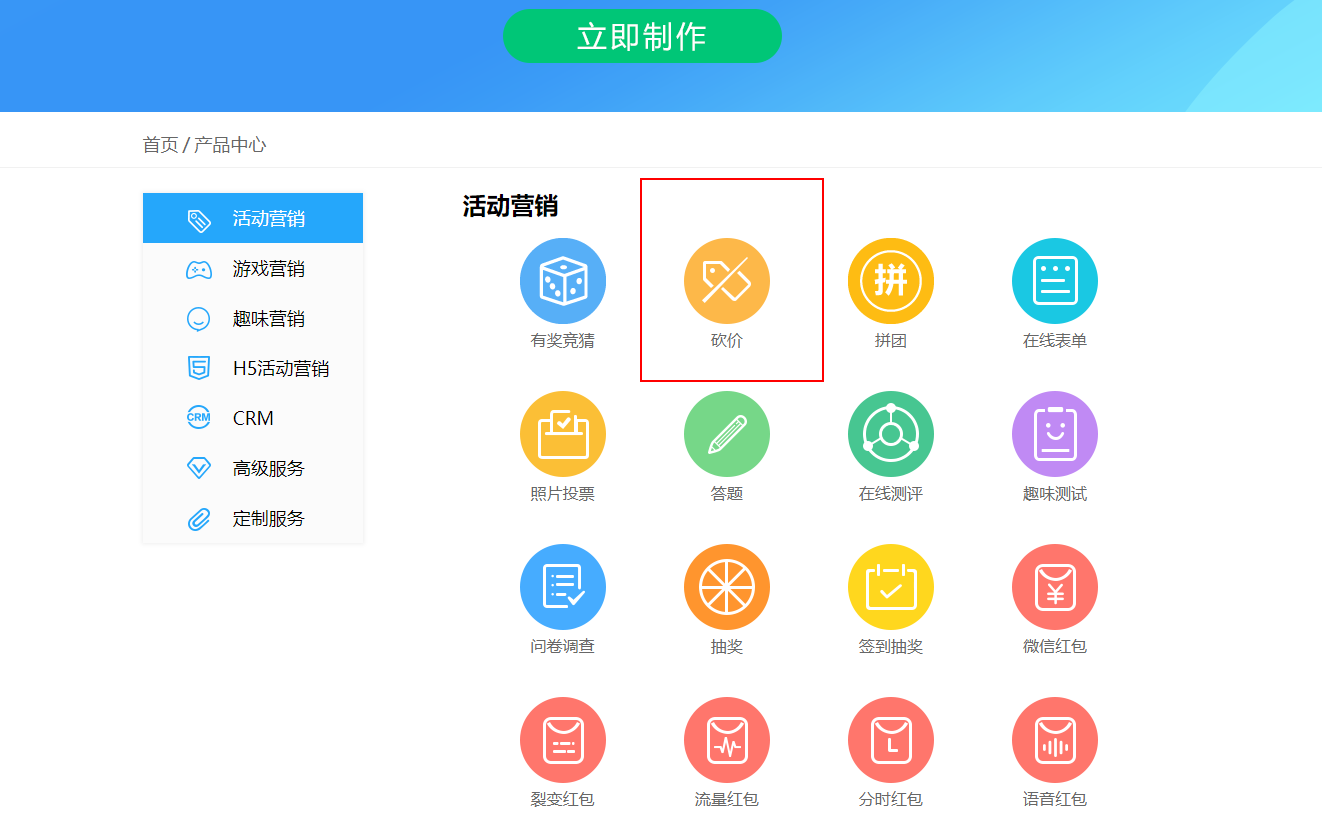Viewport: 1322px width, 839px height.
Task: Select 高级服务 in the sidebar
Action: coord(253,468)
